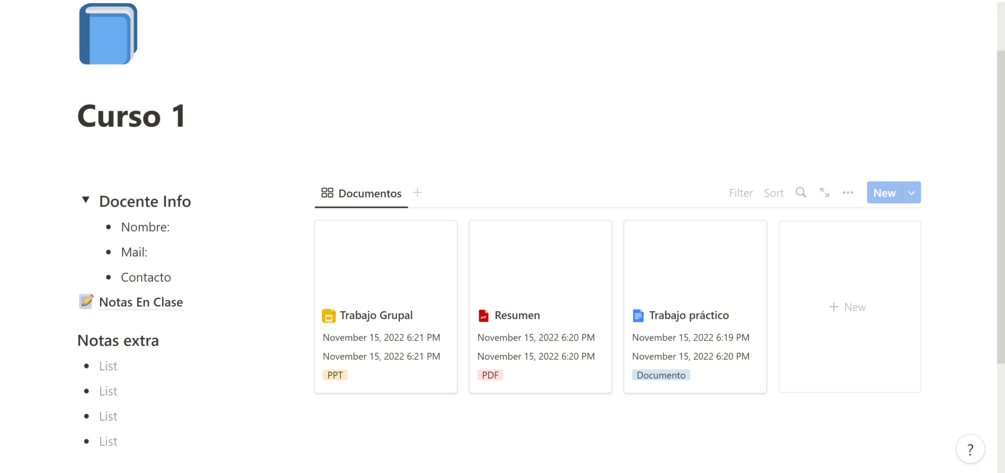This screenshot has width=1005, height=473.
Task: Open the Notas En Clase page link
Action: pyautogui.click(x=141, y=302)
